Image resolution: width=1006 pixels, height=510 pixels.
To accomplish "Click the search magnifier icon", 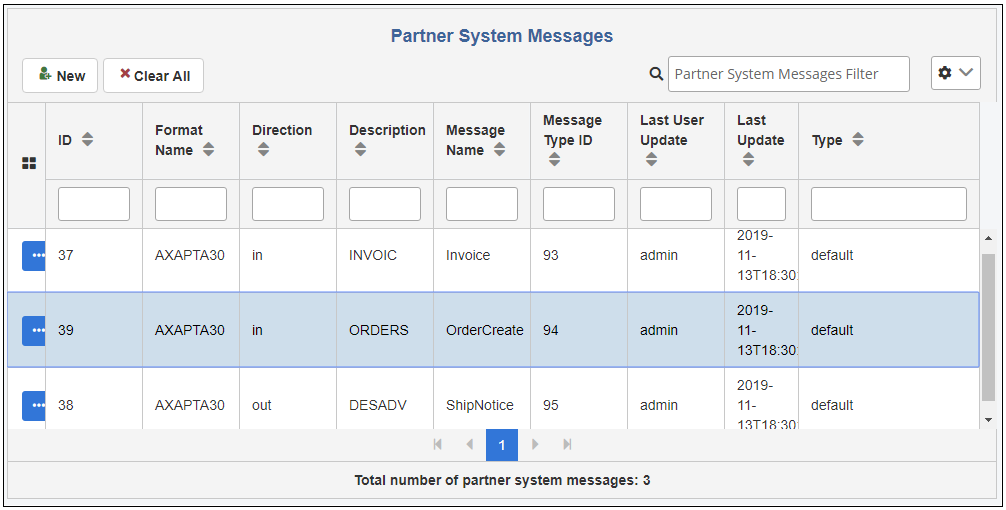I will tap(656, 74).
